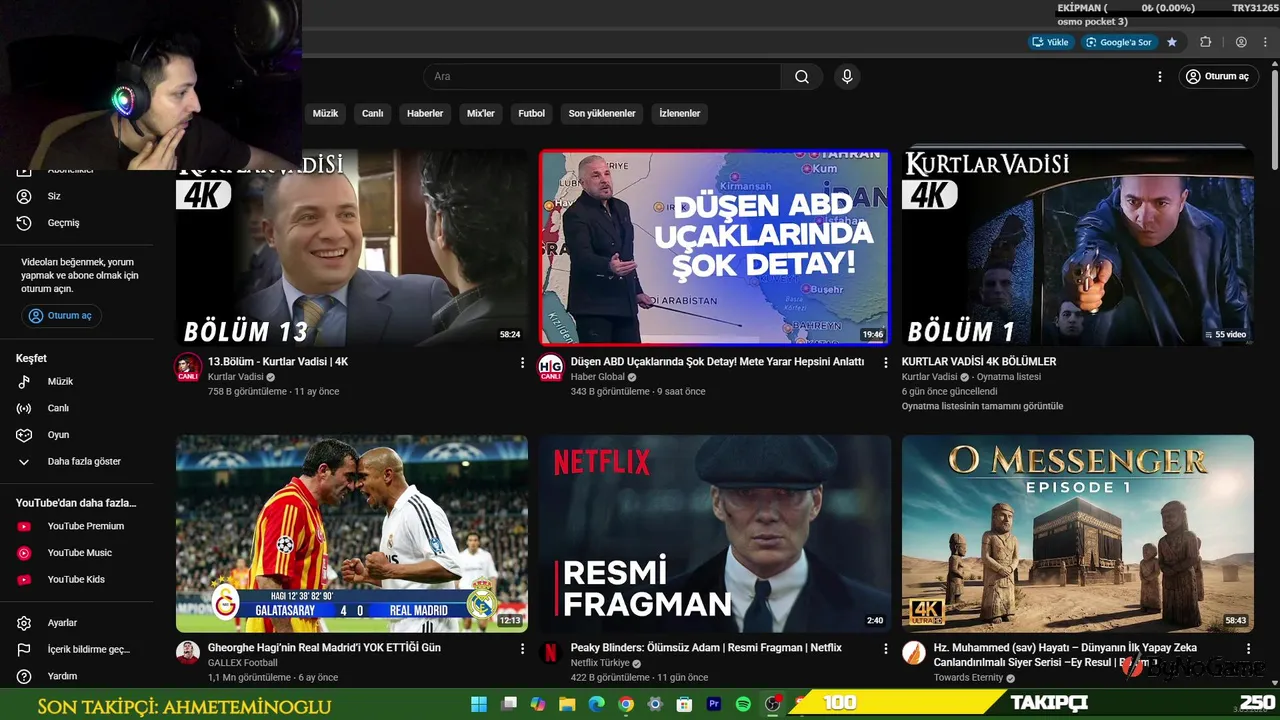Screen dimensions: 1280x720
Task: Open the Chrome extensions puzzle icon
Action: 1205,42
